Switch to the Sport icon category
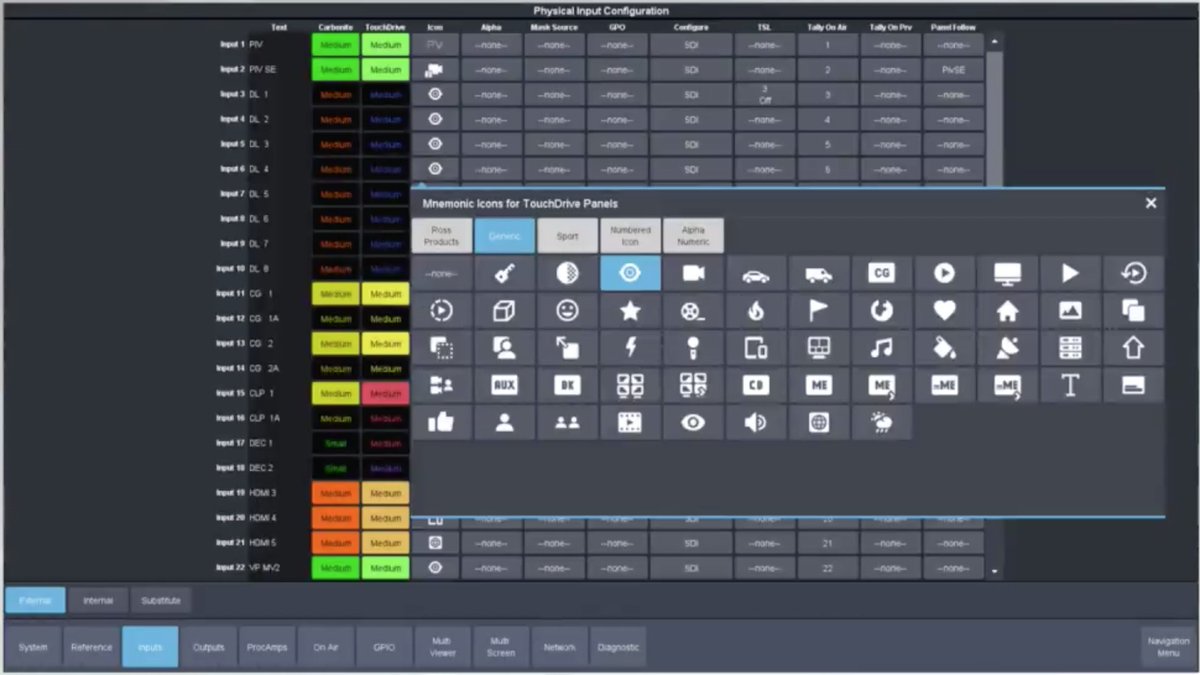Image resolution: width=1200 pixels, height=675 pixels. tap(567, 236)
